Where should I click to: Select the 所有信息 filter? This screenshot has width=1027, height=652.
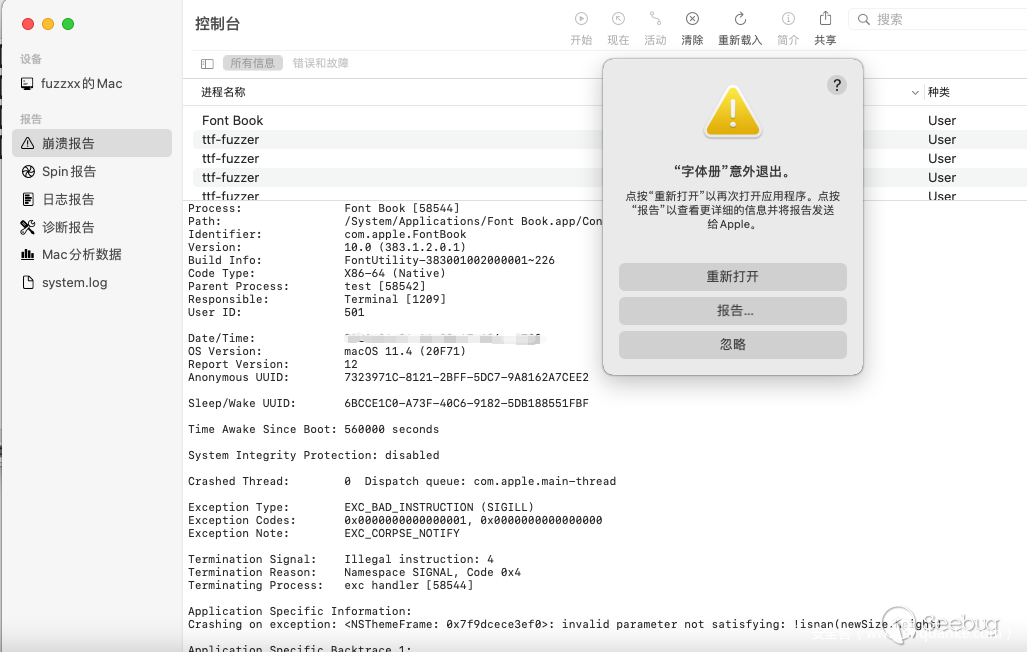(252, 63)
